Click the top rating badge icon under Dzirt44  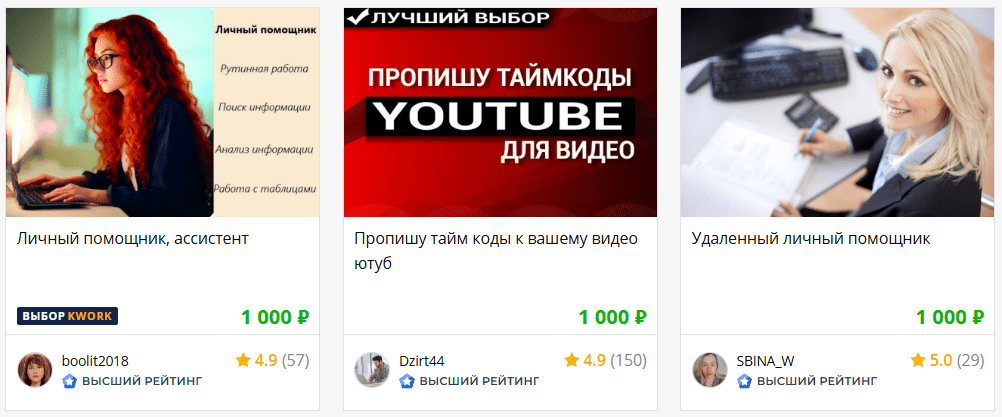pyautogui.click(x=407, y=382)
